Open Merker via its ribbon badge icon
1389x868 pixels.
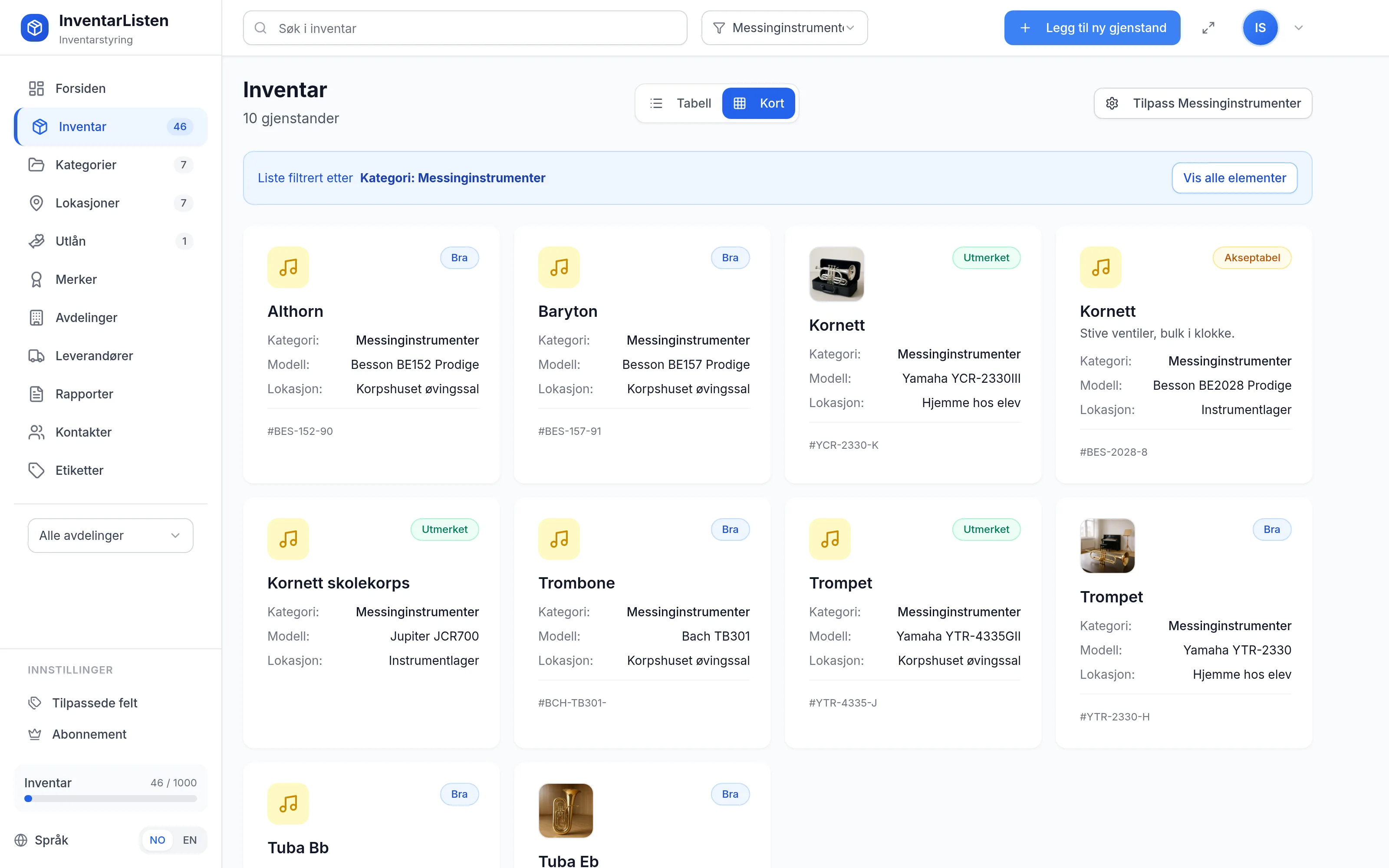tap(36, 279)
